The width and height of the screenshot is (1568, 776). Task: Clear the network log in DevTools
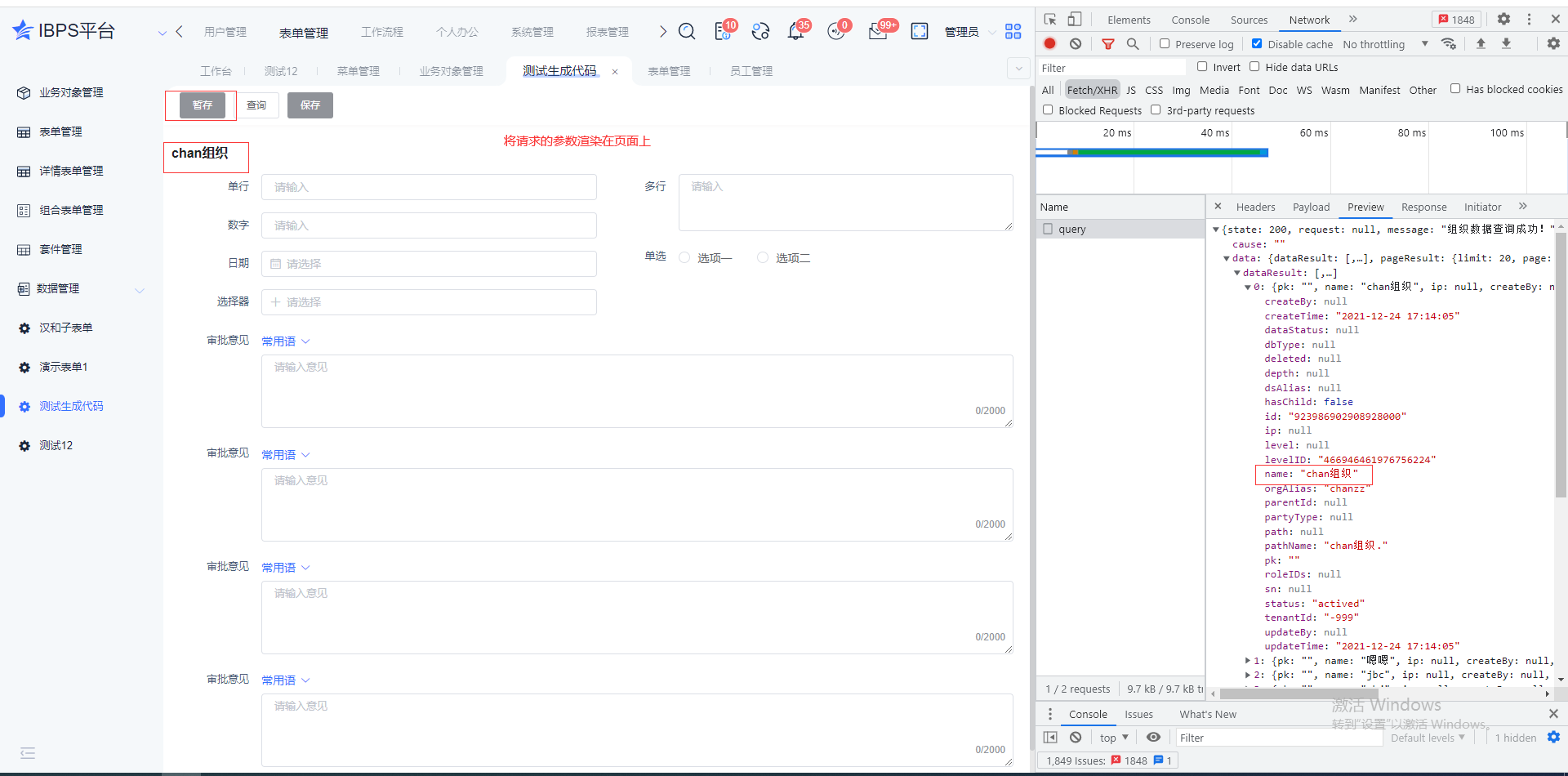1076,44
